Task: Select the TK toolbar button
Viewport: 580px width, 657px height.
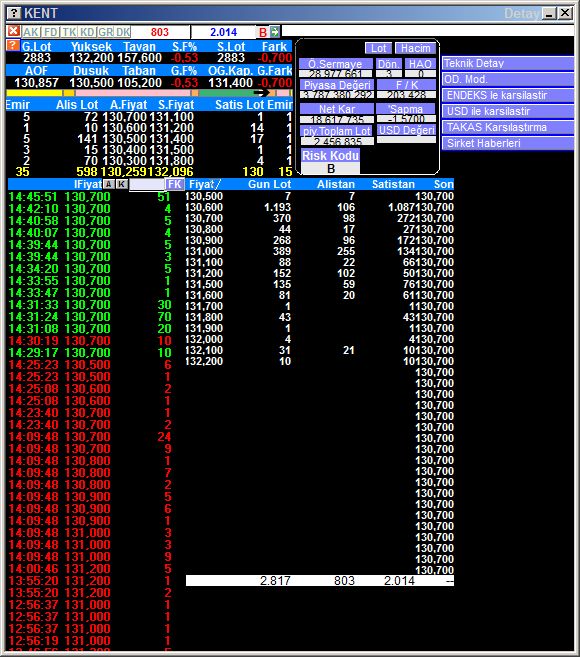Action: [x=69, y=32]
